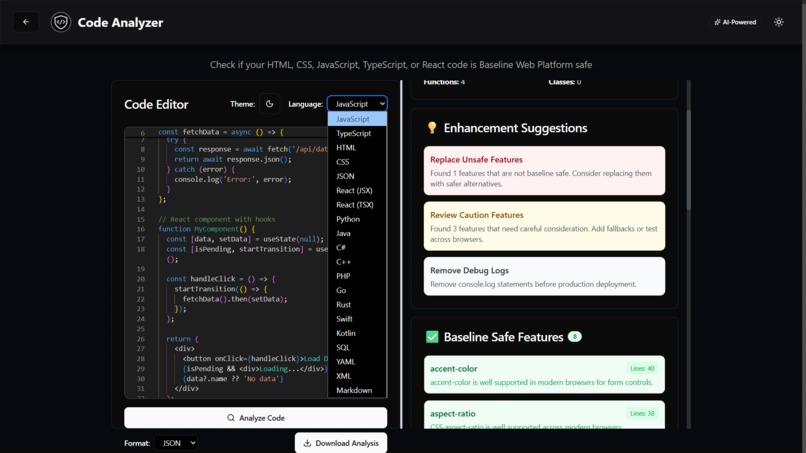Open the accent-color feature card
The image size is (806, 453).
tap(544, 375)
